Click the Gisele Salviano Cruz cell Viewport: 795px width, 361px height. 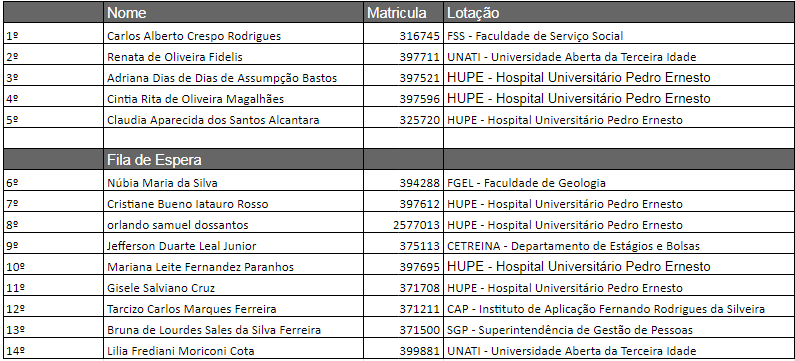pos(233,288)
